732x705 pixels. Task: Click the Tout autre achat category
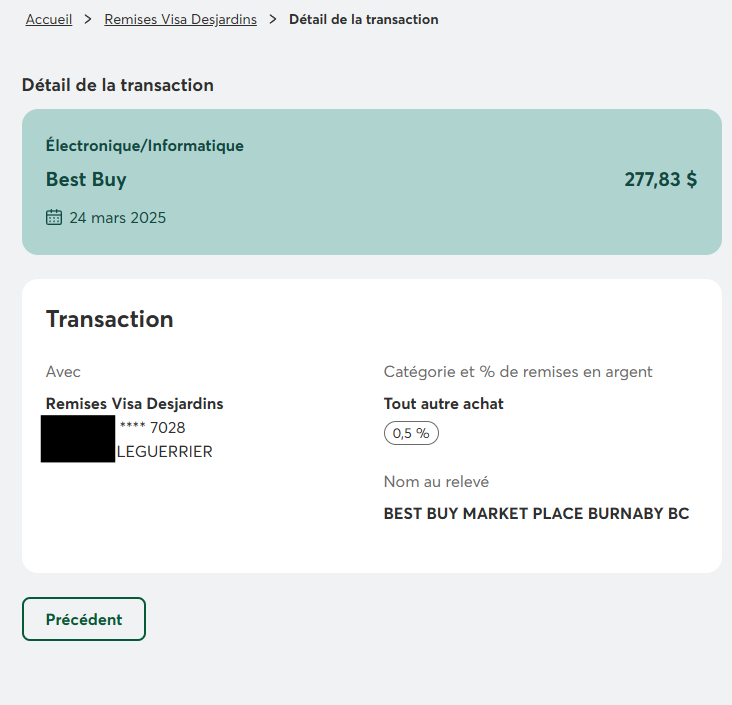click(x=444, y=404)
